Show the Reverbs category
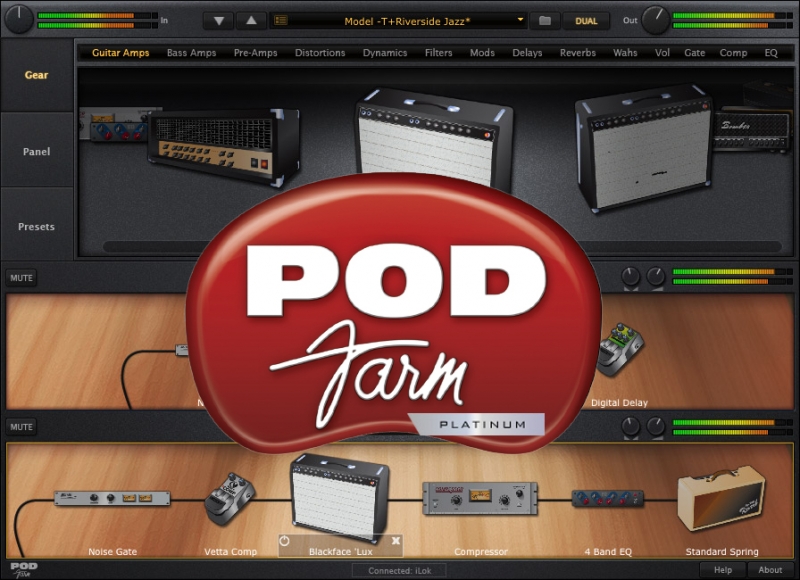 tap(578, 53)
